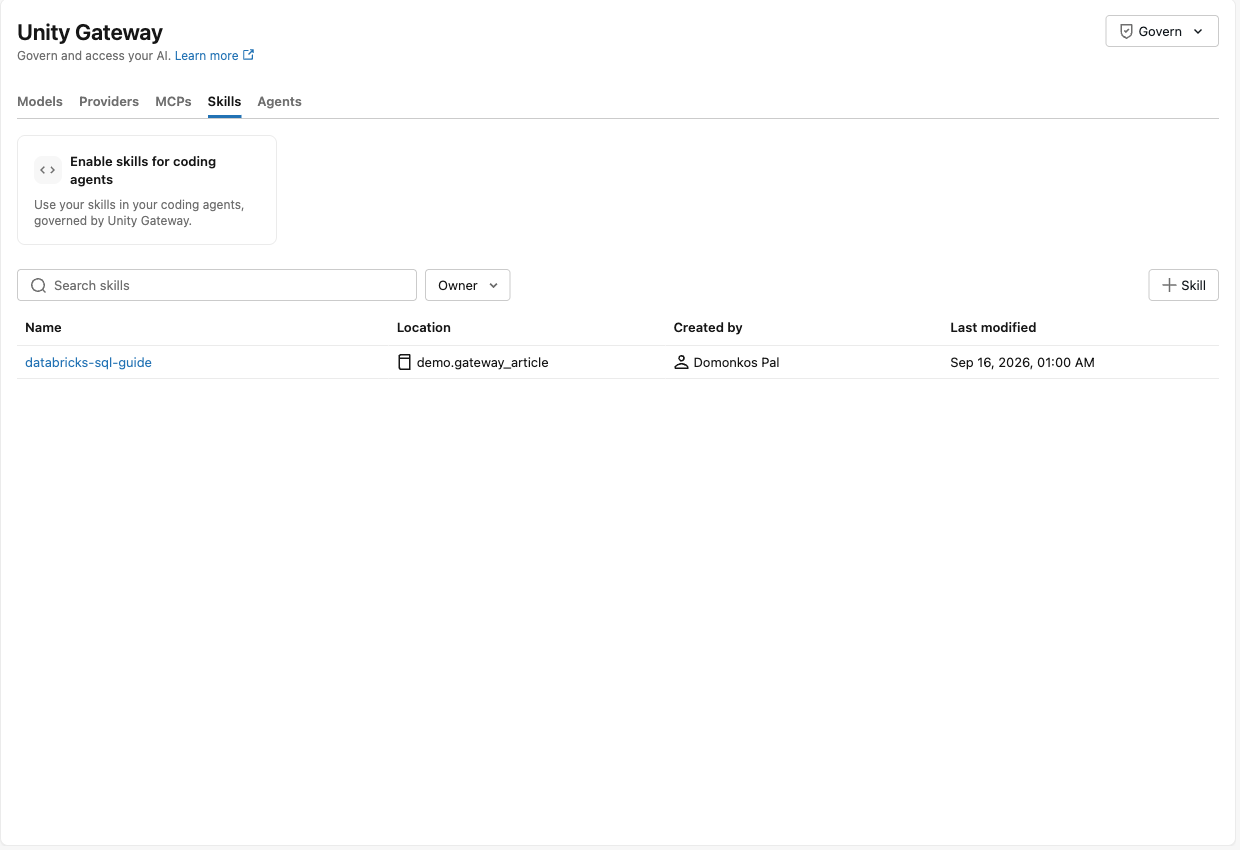Click the chevron arrow in Govern button
Screen dimensions: 1240x850
coord(1199,31)
